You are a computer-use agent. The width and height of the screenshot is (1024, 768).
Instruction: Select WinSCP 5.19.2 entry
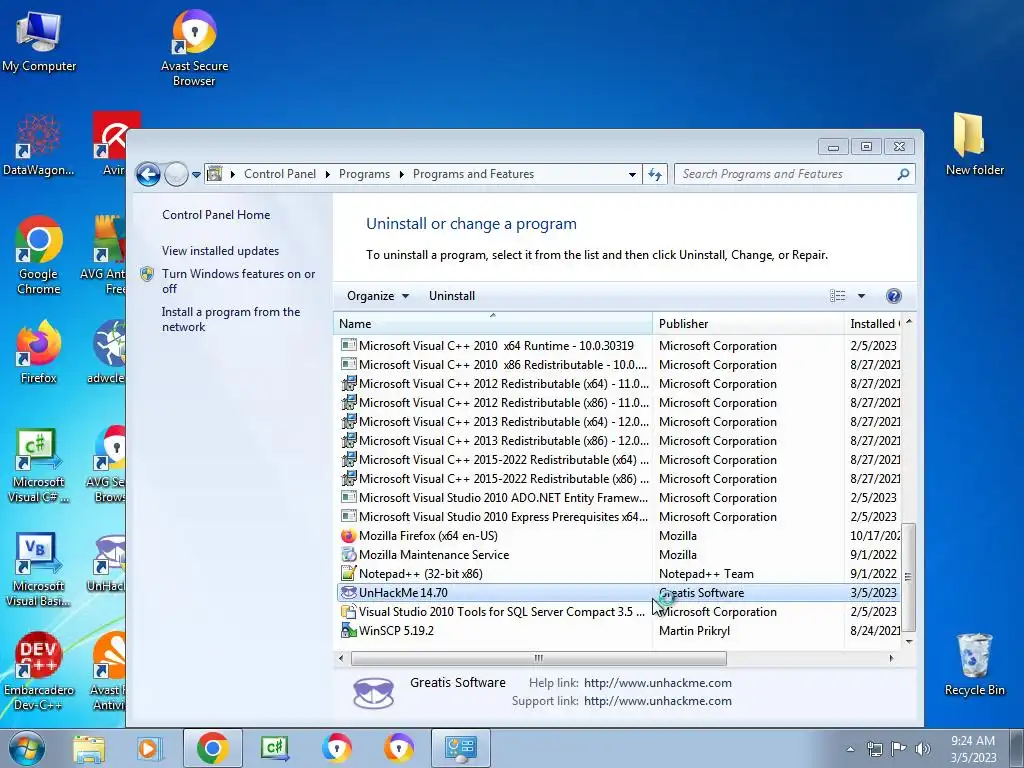coord(618,631)
